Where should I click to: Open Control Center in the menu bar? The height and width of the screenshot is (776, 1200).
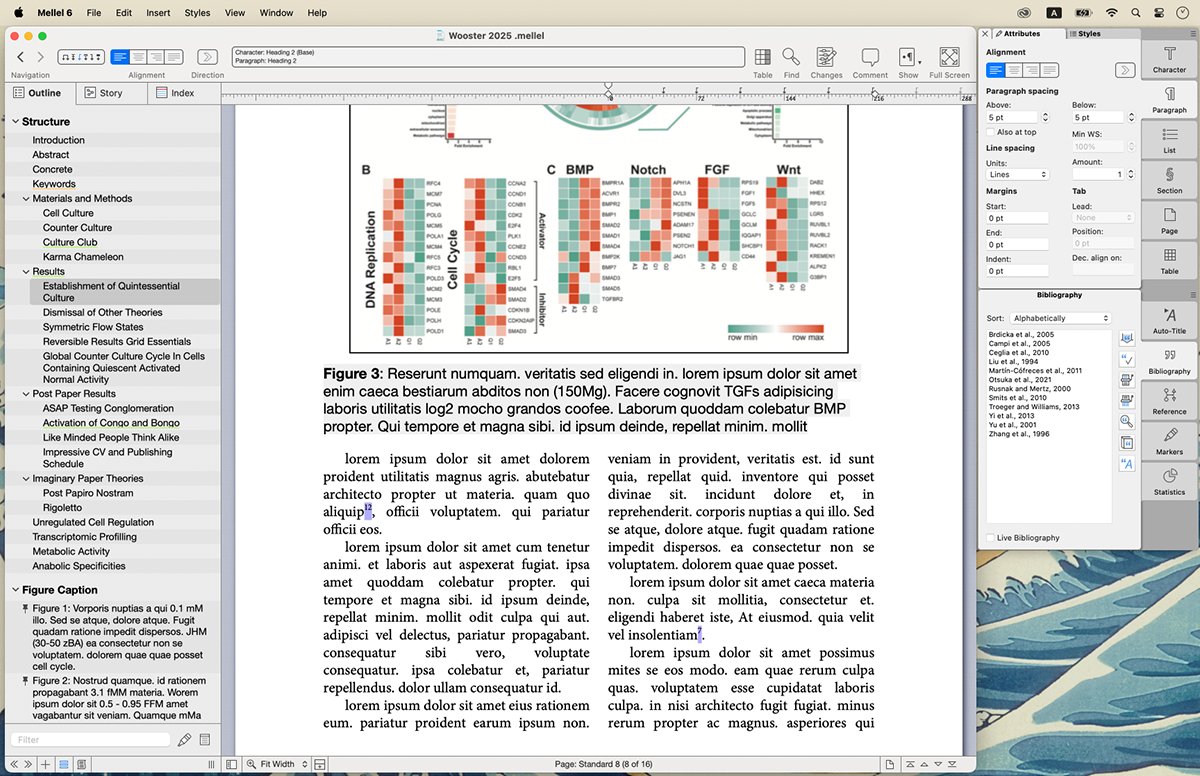pyautogui.click(x=1159, y=13)
